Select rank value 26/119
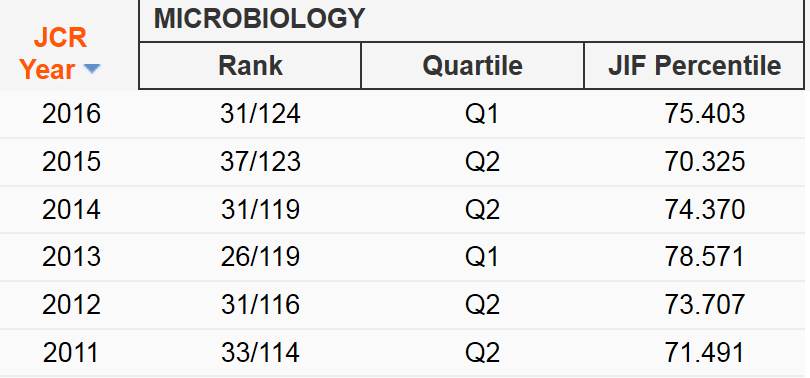This screenshot has height=378, width=810. (260, 257)
